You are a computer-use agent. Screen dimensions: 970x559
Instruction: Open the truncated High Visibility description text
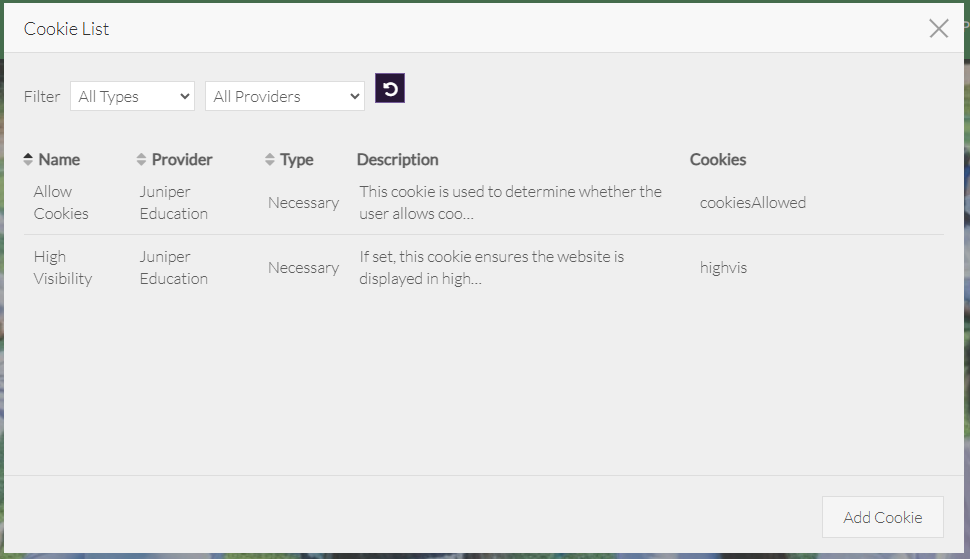click(491, 267)
